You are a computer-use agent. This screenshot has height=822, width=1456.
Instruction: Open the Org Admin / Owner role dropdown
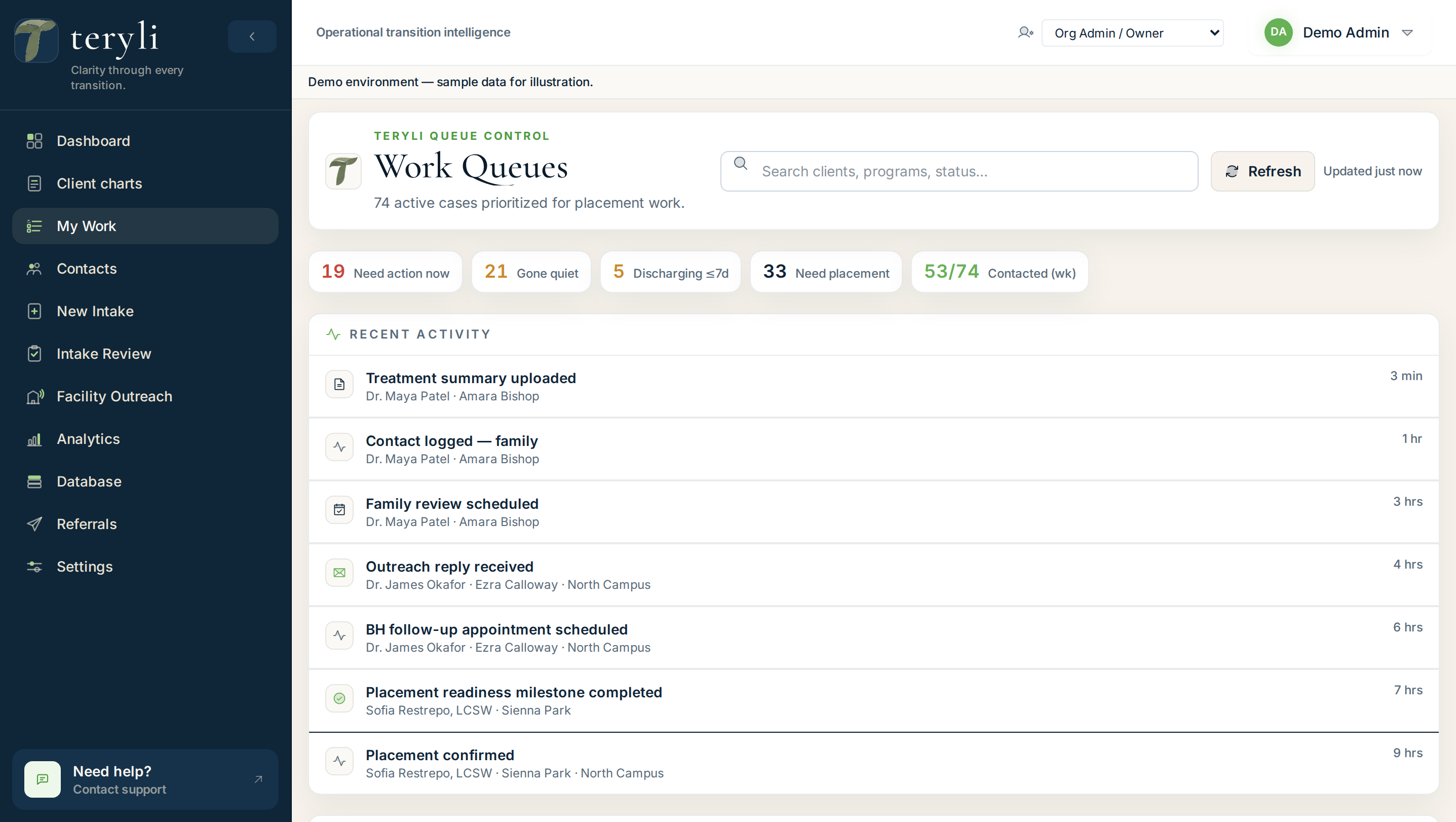(x=1132, y=33)
